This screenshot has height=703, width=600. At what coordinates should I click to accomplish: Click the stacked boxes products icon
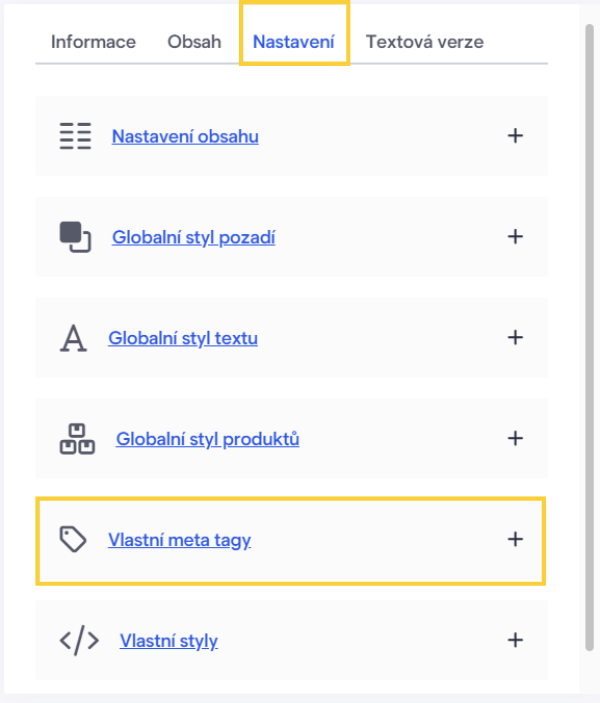(77, 439)
